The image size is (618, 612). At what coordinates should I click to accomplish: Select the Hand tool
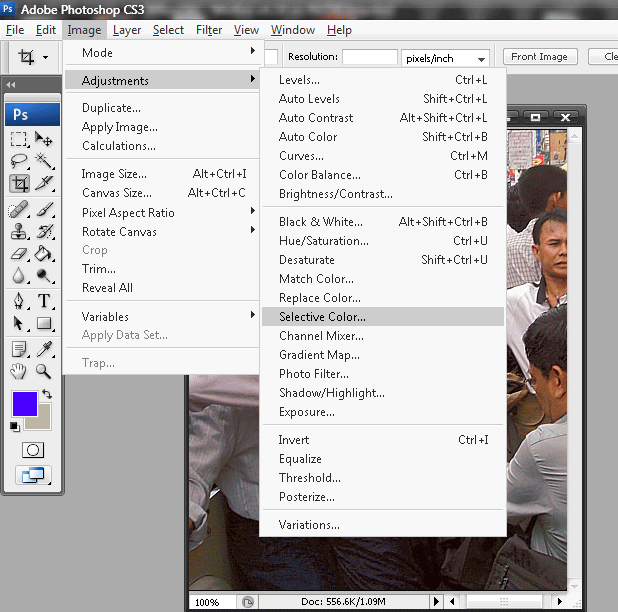click(19, 371)
